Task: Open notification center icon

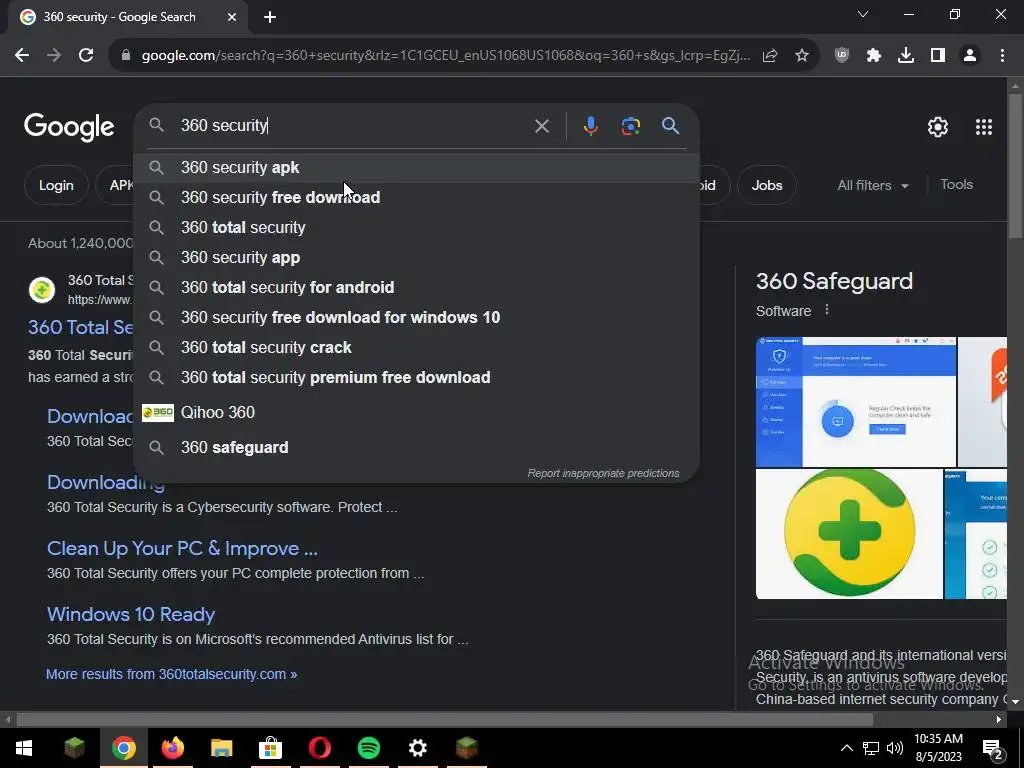Action: [x=993, y=749]
